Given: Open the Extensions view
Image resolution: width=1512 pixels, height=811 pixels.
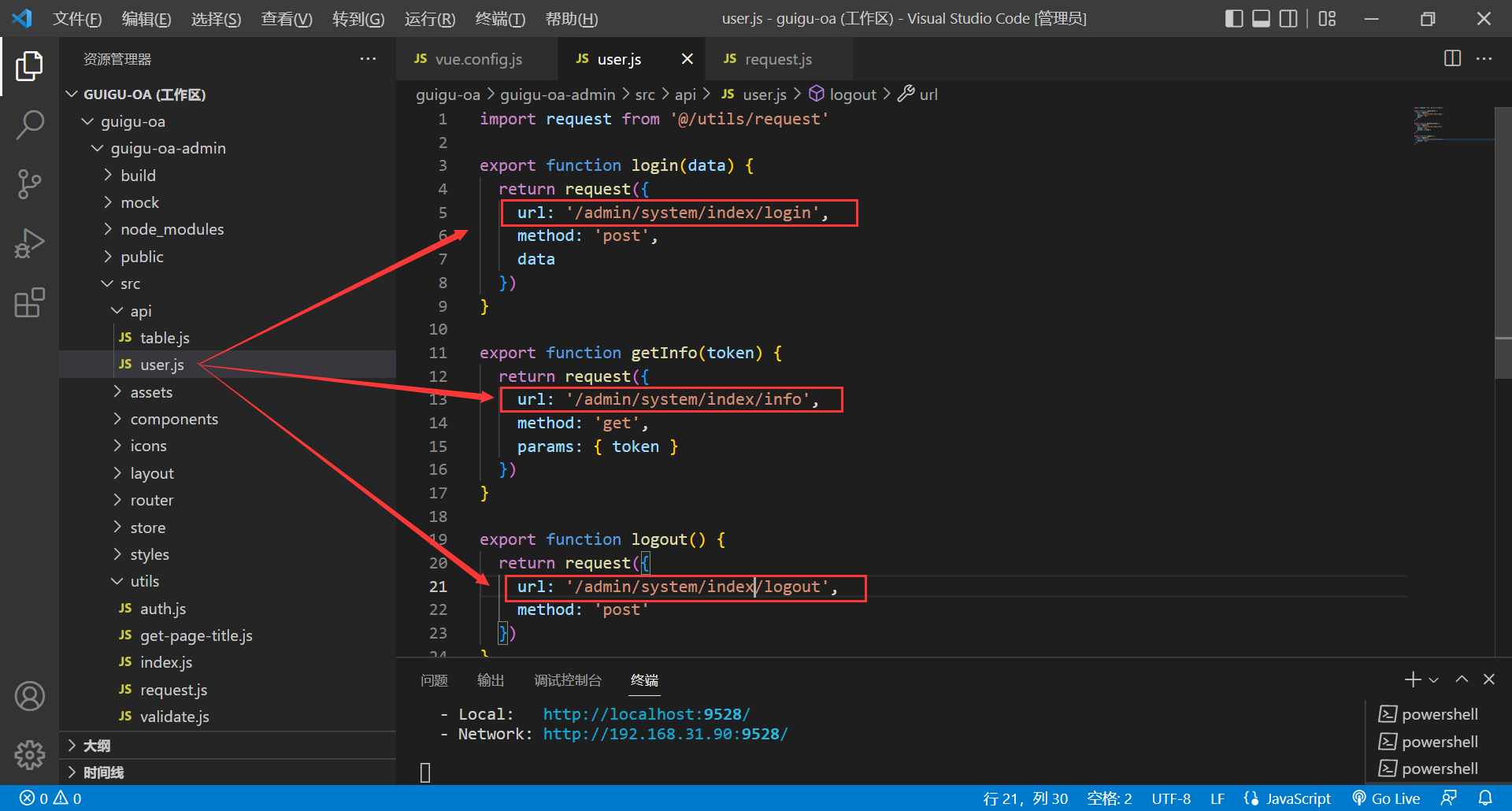Looking at the screenshot, I should coord(29,303).
